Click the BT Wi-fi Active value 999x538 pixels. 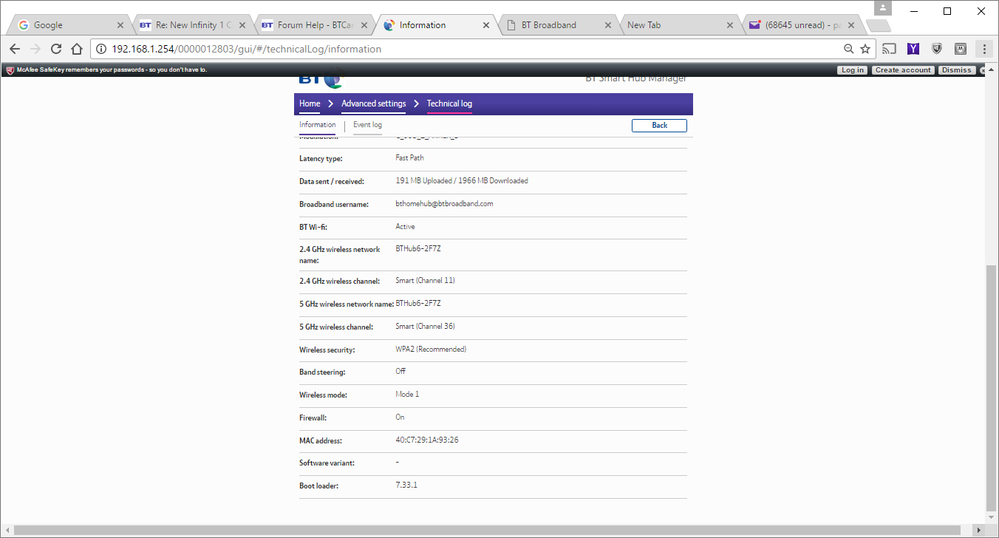(405, 227)
